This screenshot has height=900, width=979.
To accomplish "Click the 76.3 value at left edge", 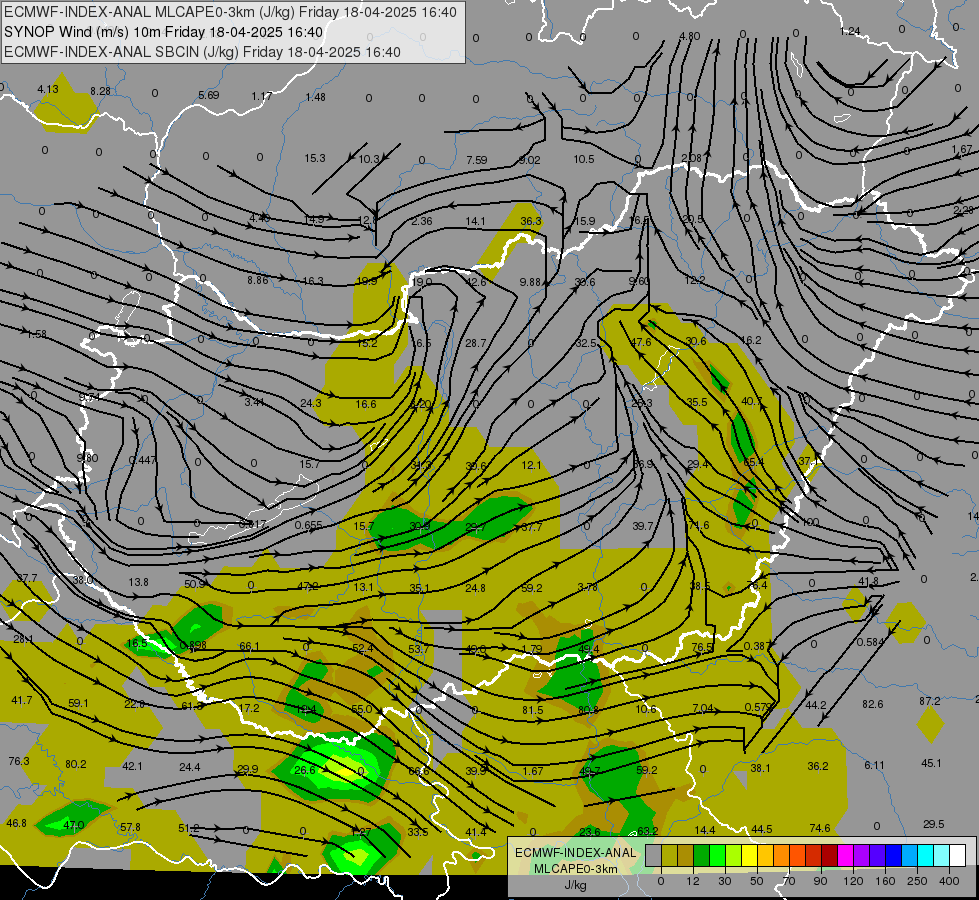I will click(x=19, y=761).
